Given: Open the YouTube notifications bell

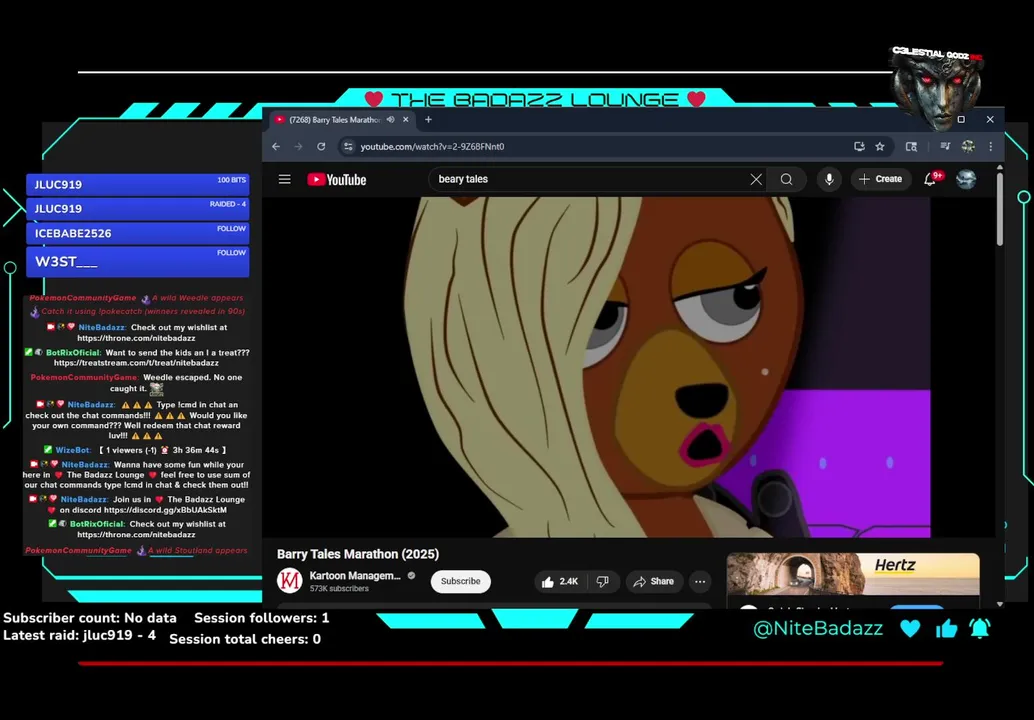Looking at the screenshot, I should click(931, 179).
